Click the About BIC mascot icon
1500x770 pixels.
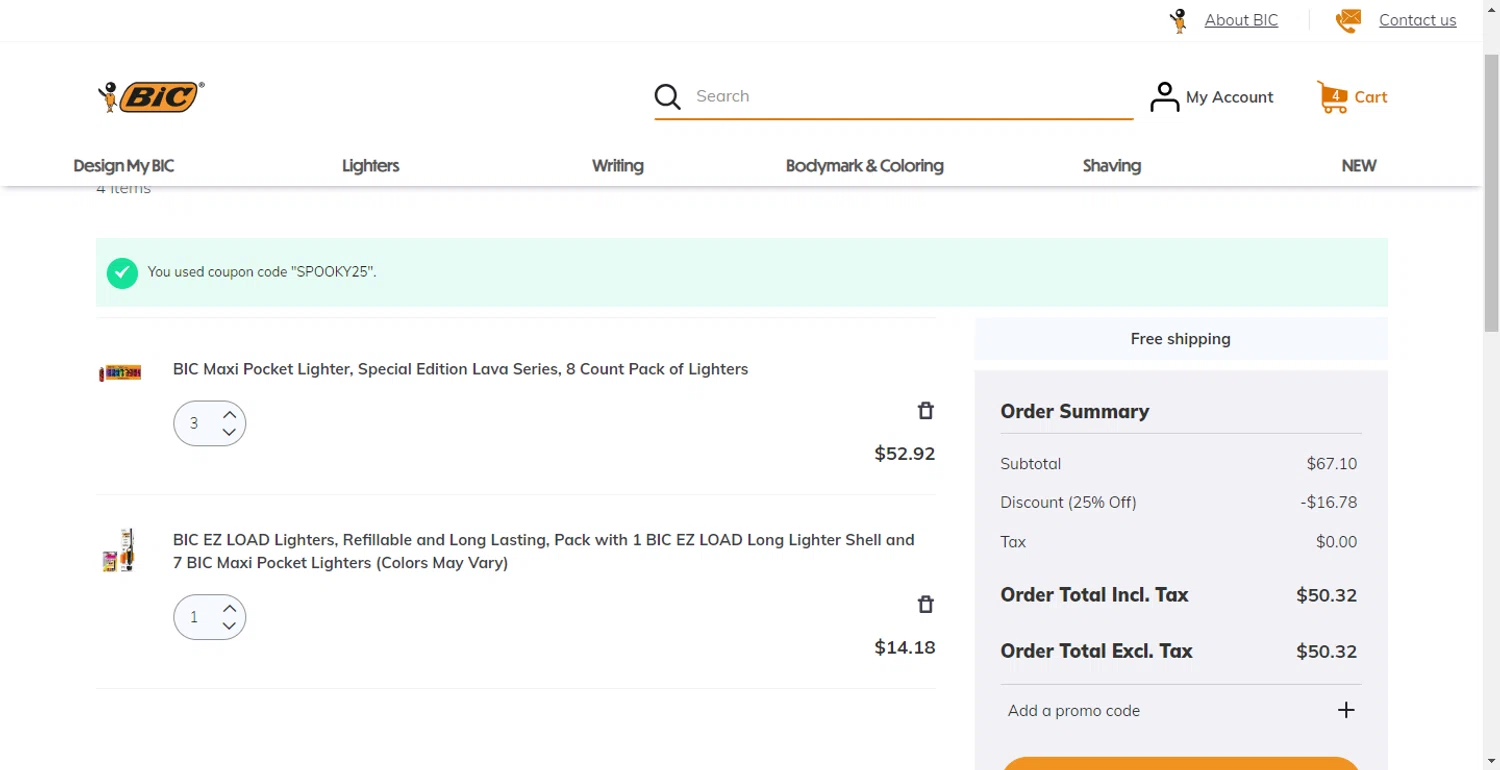tap(1180, 20)
